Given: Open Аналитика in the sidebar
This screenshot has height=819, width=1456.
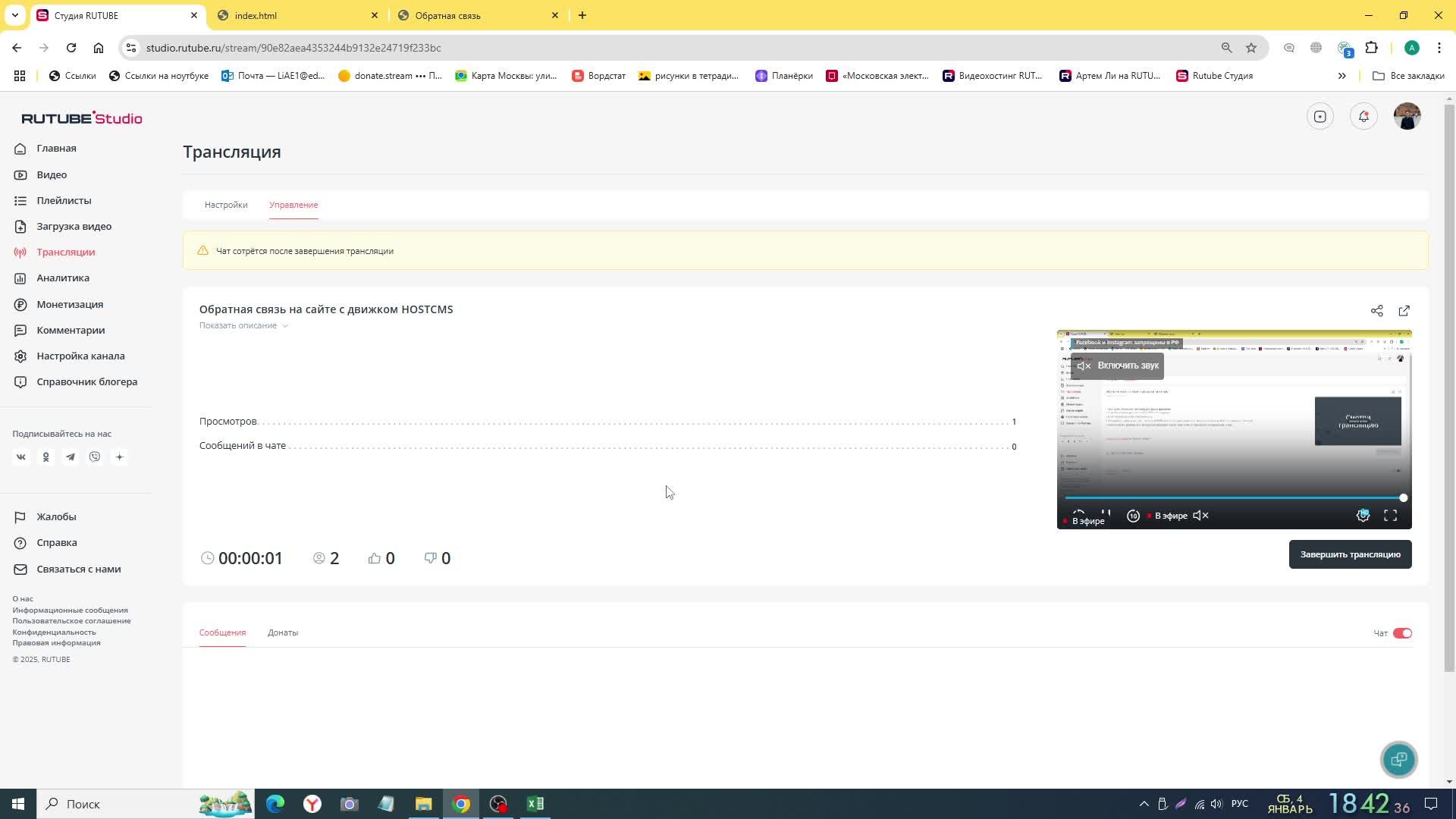Looking at the screenshot, I should click(63, 278).
